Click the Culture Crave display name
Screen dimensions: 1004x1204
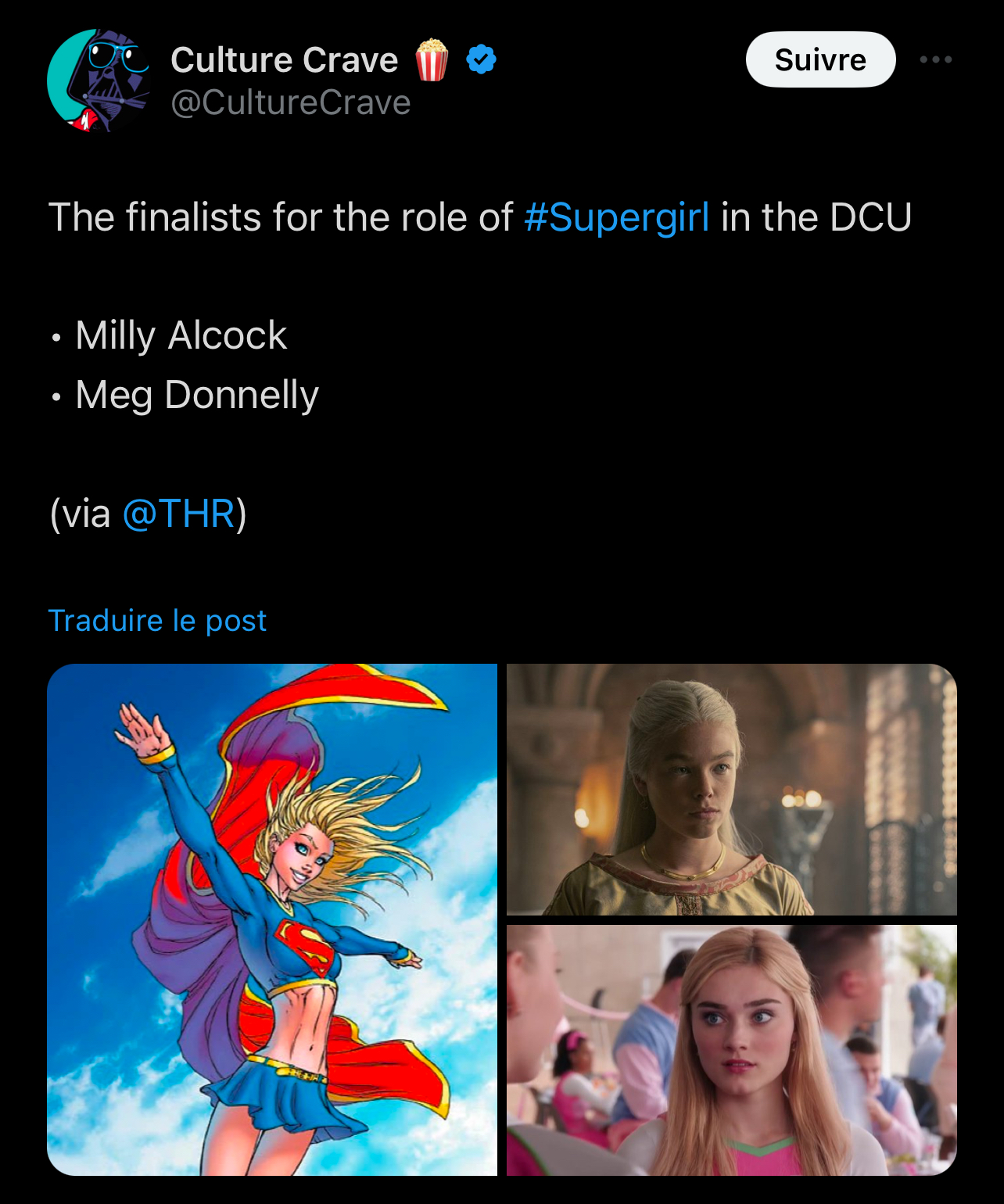pos(285,59)
